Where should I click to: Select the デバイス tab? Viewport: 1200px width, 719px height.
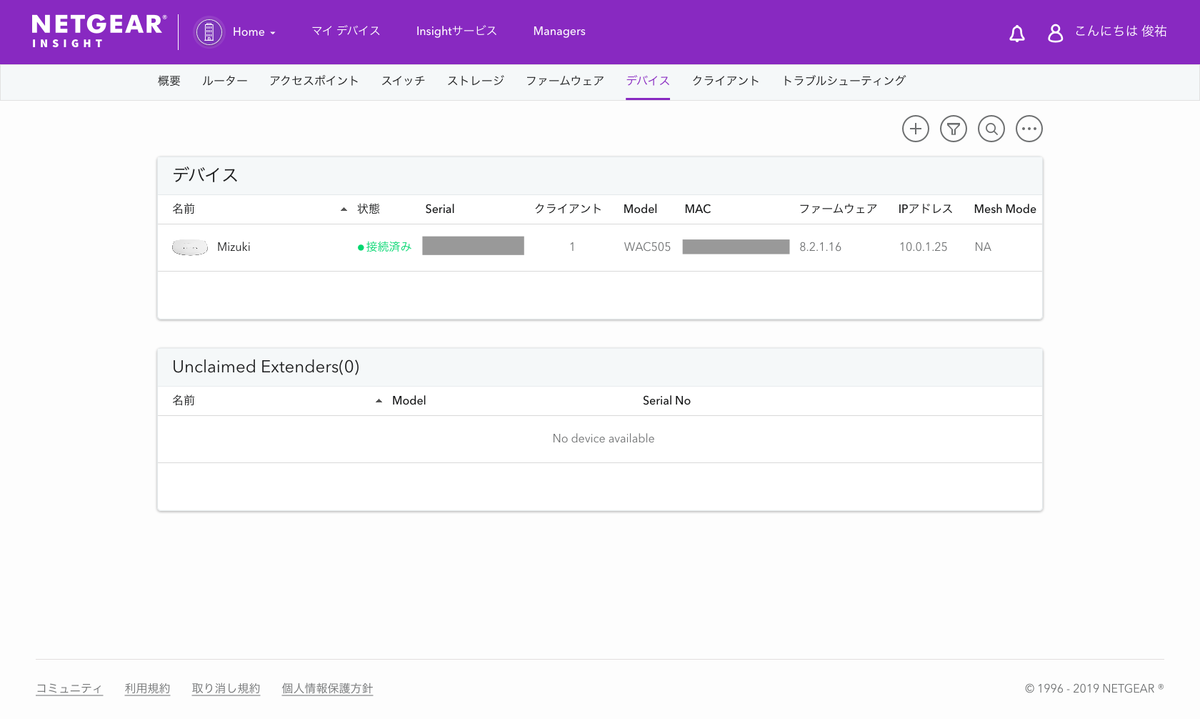648,81
